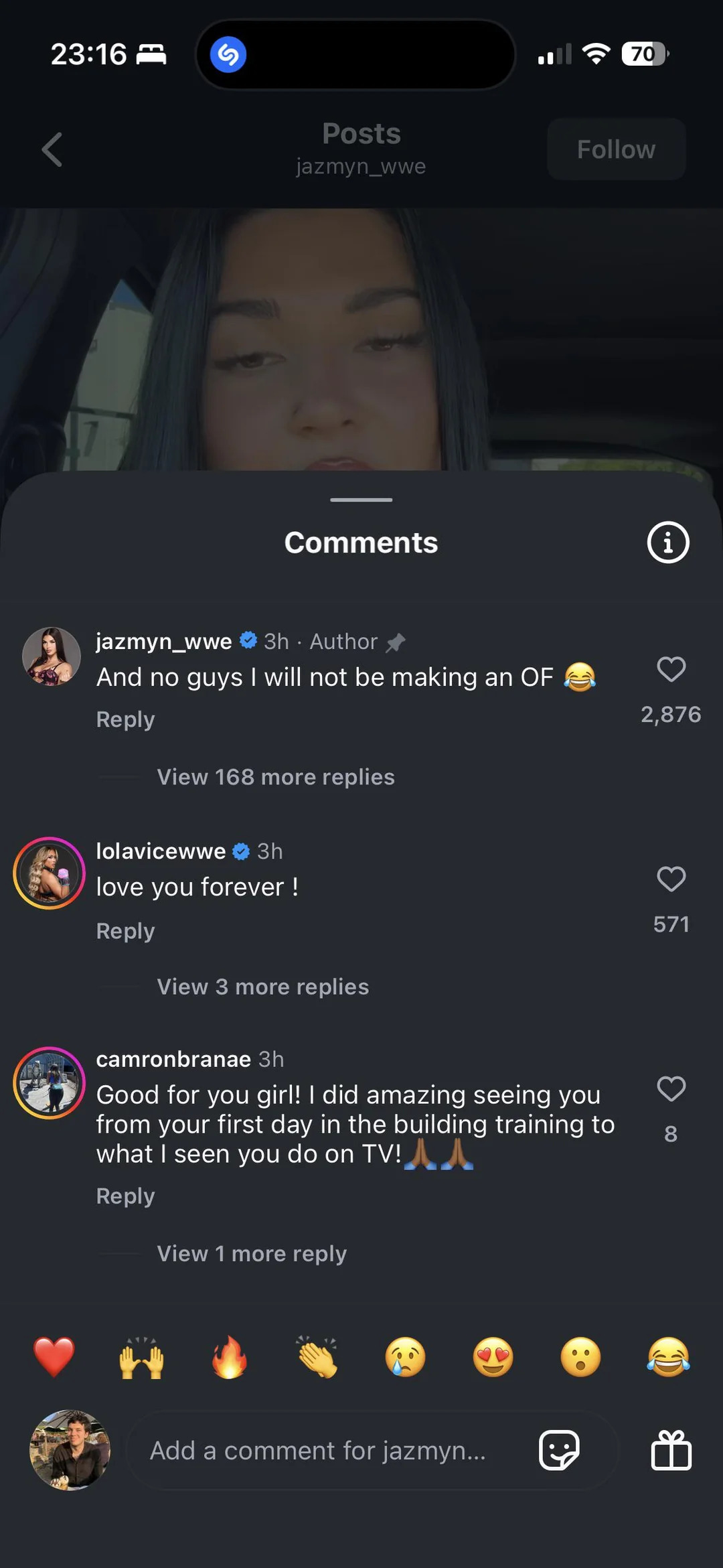
Task: Open the sticker picker in comment box
Action: coord(559,1450)
